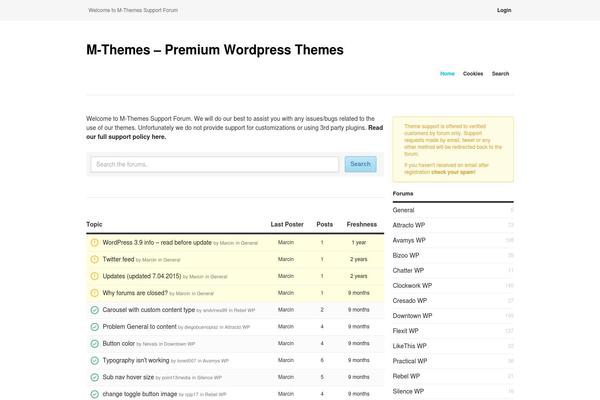Click the sticky icon beside Why forums are closed?
Viewport: 600px width, 400px height.
[95, 293]
